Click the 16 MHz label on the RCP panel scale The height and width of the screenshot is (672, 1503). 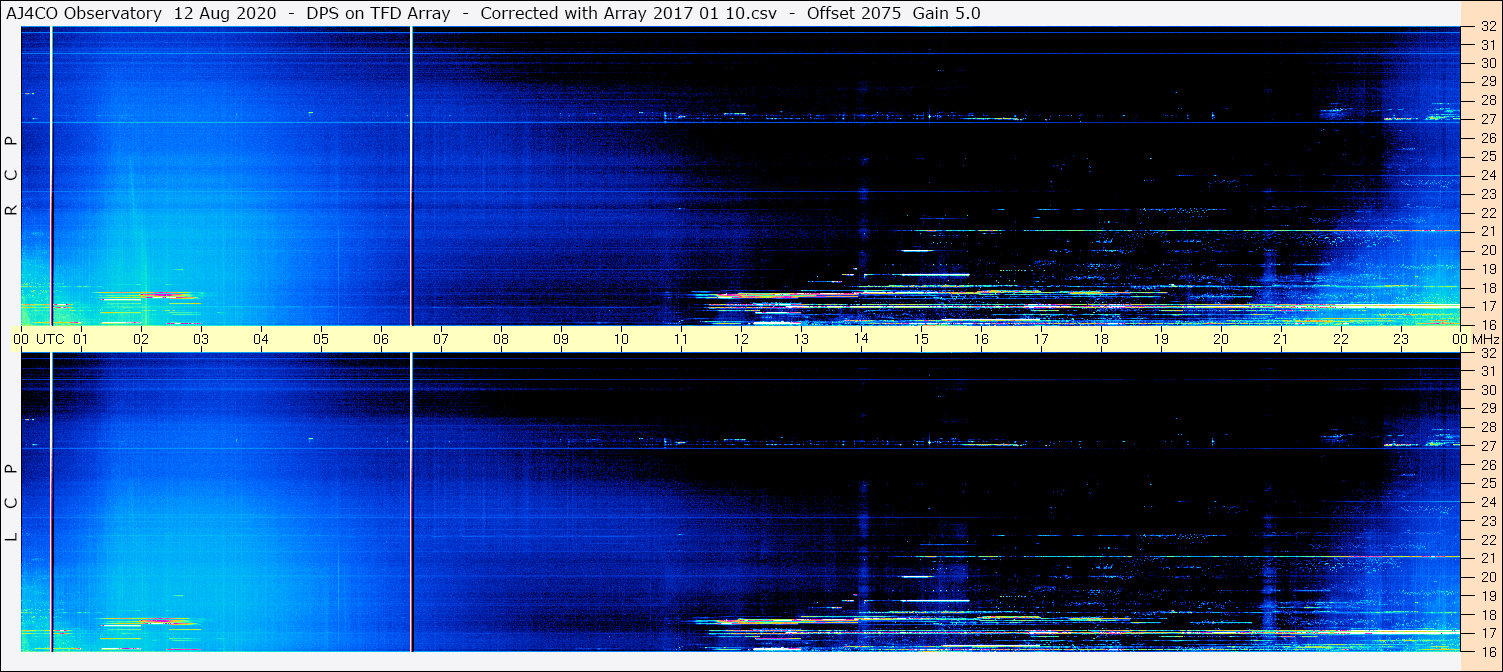pos(1487,324)
